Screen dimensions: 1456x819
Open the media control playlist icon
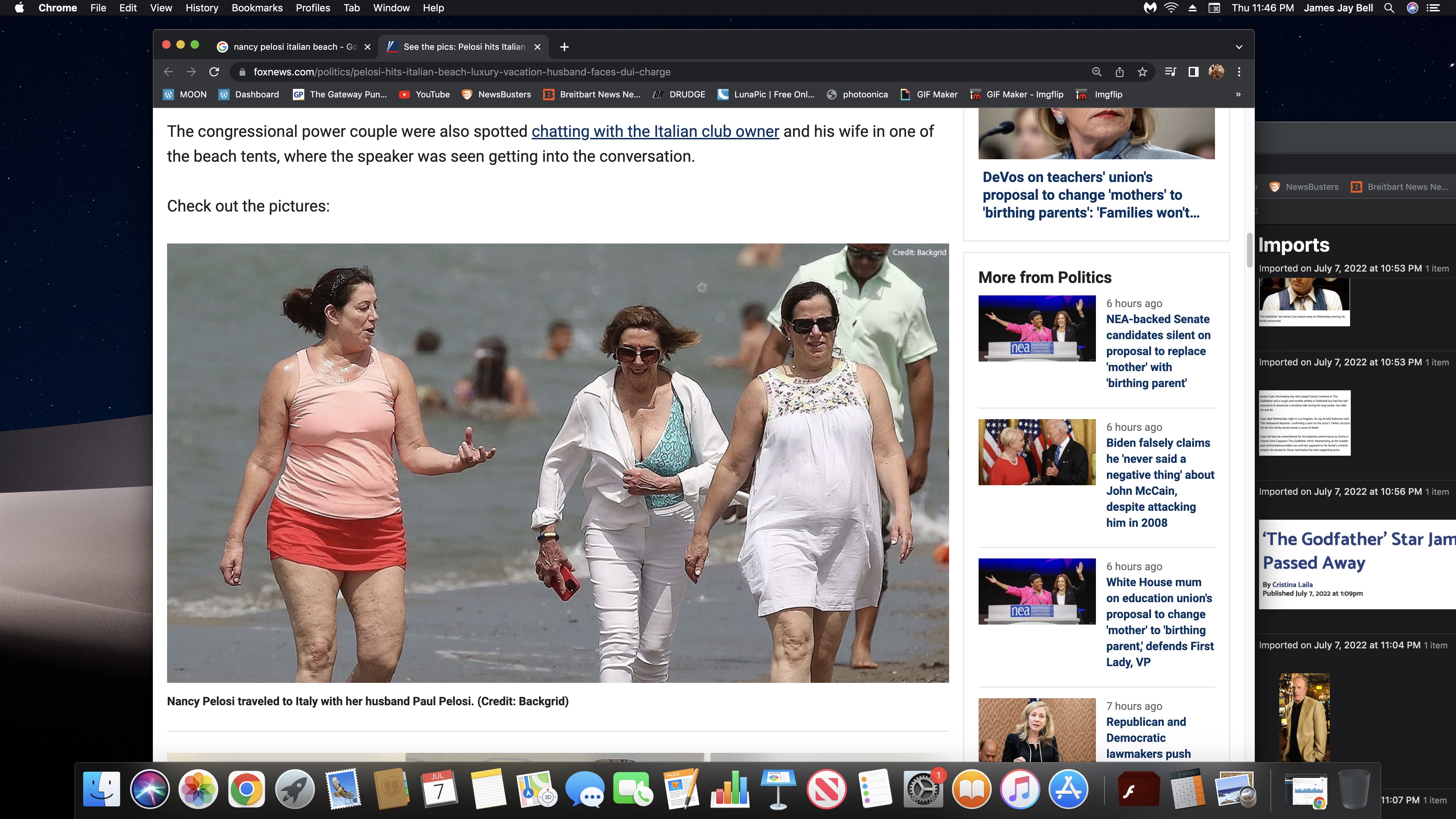pos(1171,72)
